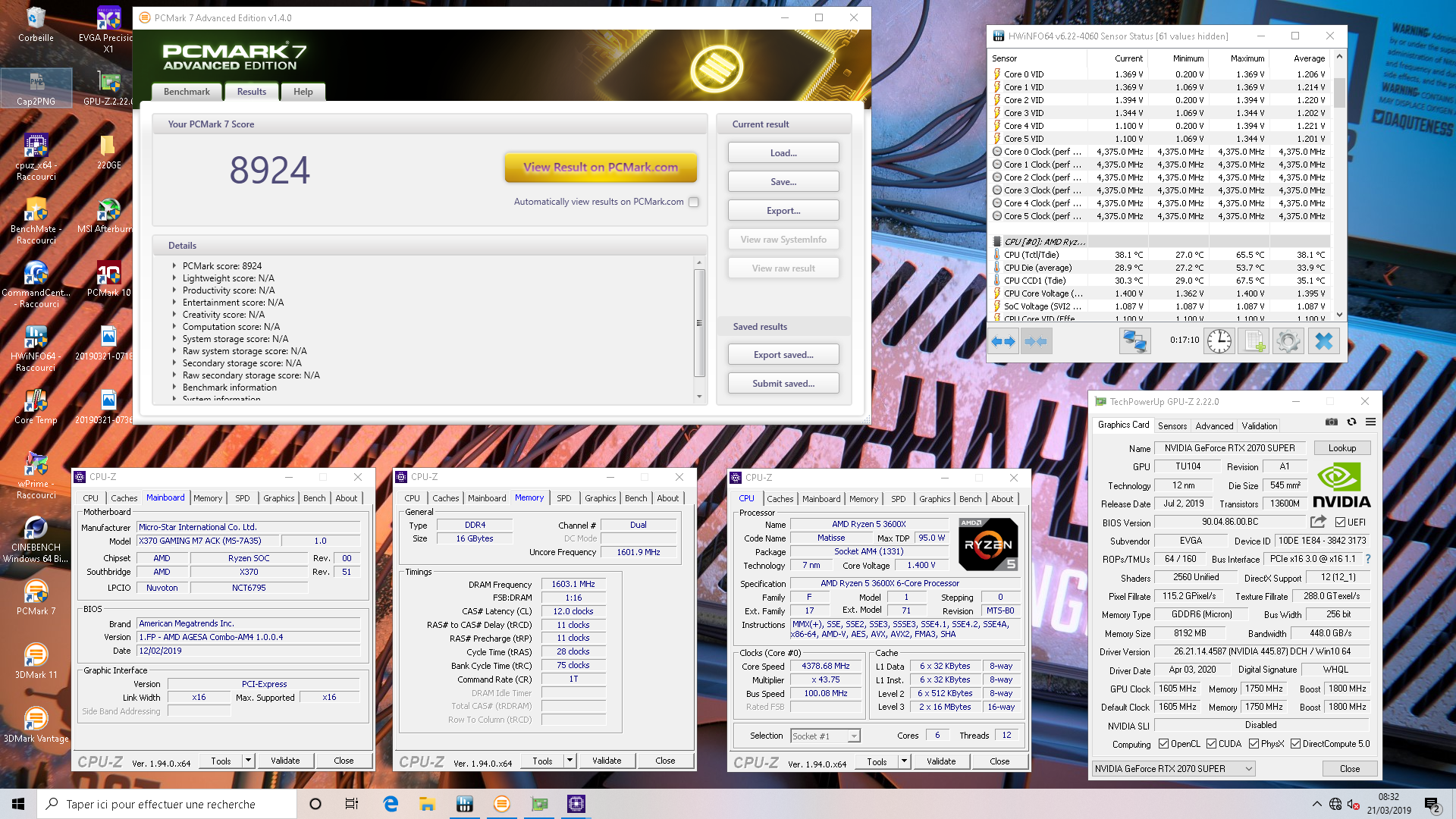Click the clock reset timer icon in HWiNFO
The image size is (1456, 819).
point(1219,341)
